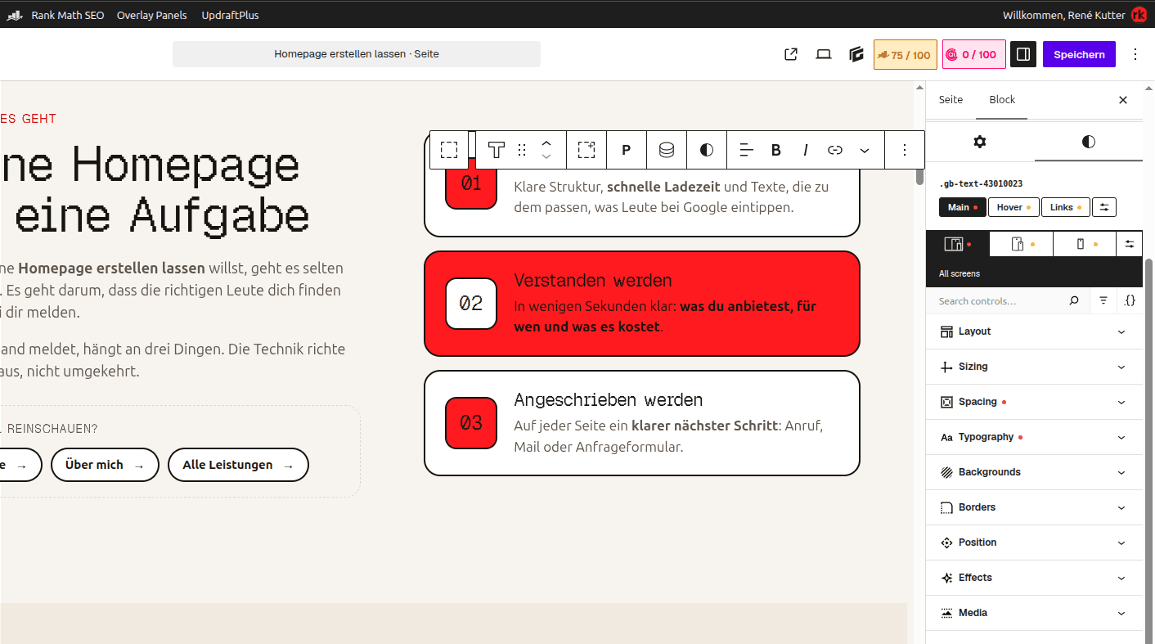
Task: Move block down with arrow
Action: [x=547, y=157]
